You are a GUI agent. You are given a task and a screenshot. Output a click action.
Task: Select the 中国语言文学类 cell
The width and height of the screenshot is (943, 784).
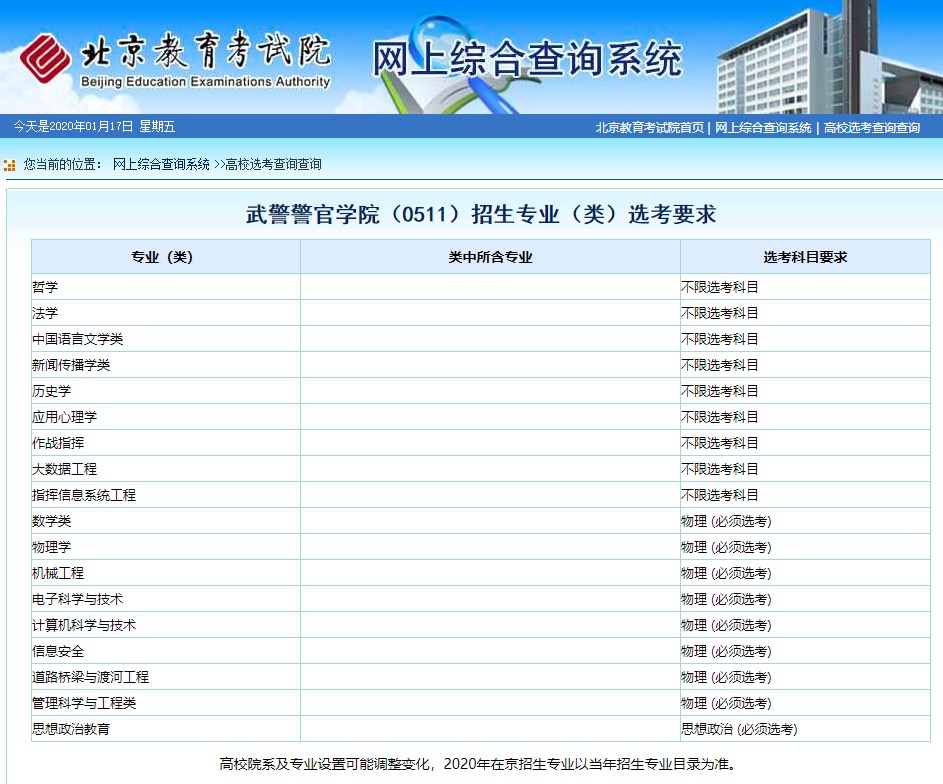point(165,339)
